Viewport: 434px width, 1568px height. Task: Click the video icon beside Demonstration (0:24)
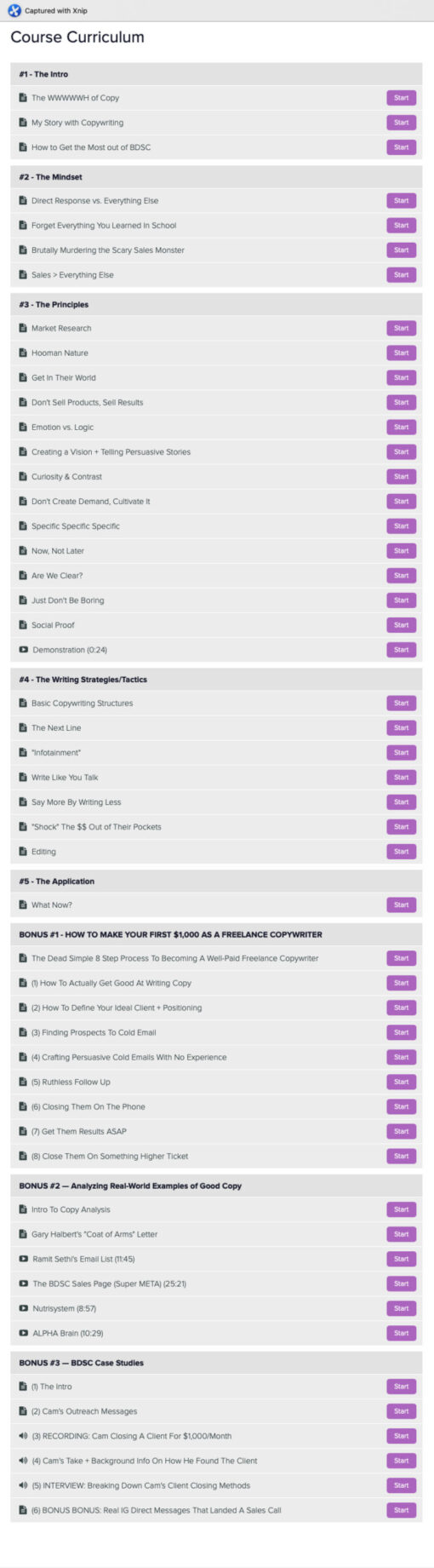(x=24, y=650)
